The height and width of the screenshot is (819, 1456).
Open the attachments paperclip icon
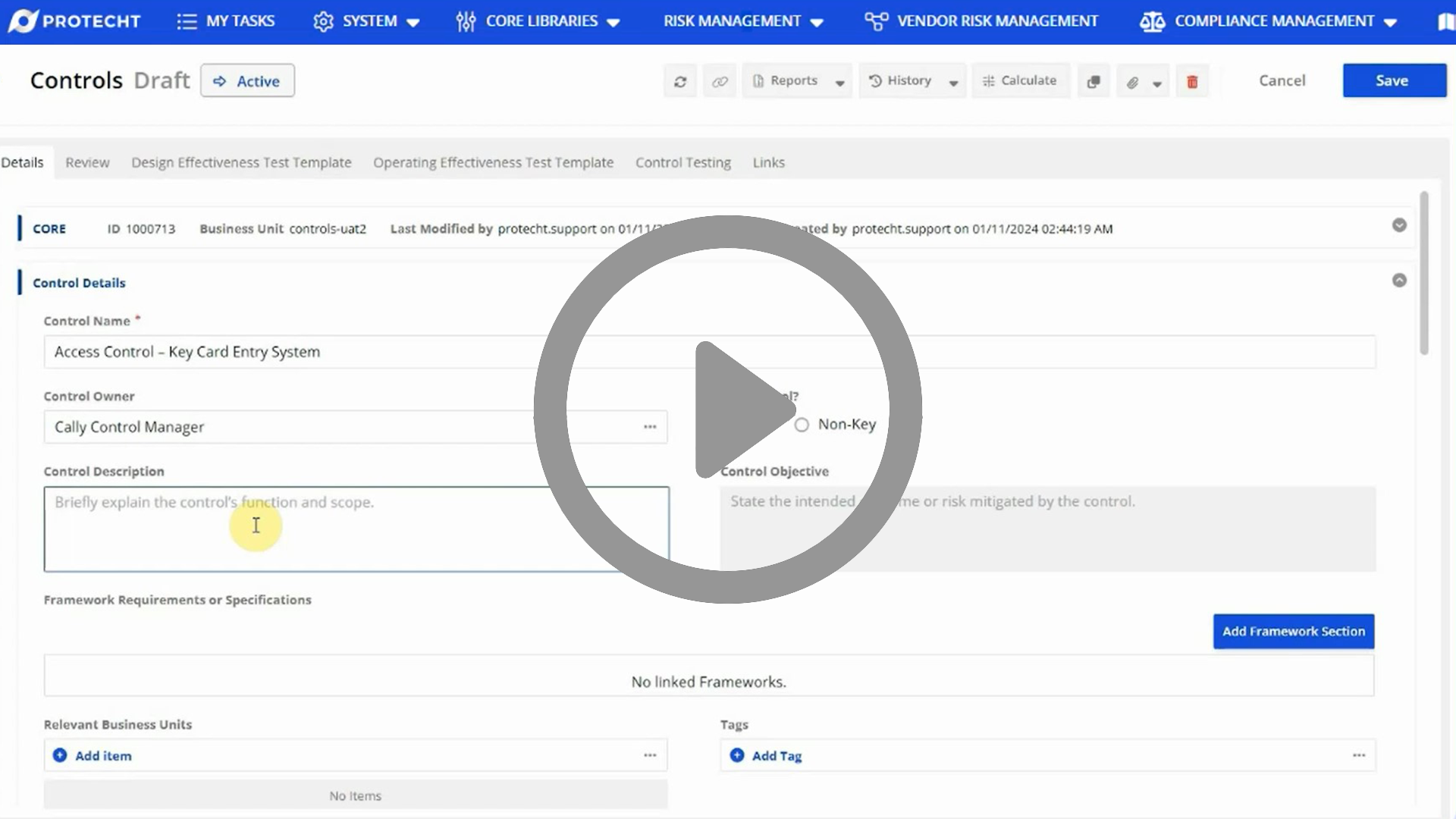(x=1133, y=81)
